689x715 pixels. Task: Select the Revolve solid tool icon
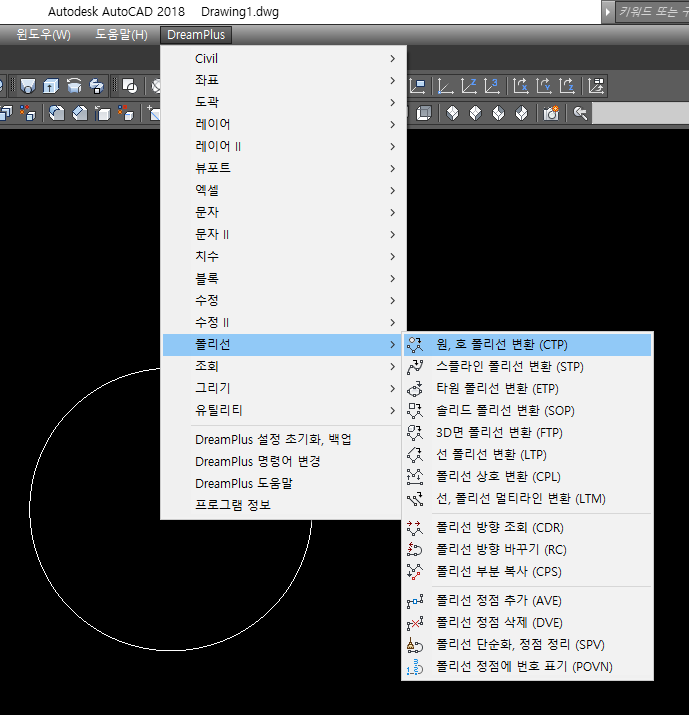coord(74,86)
